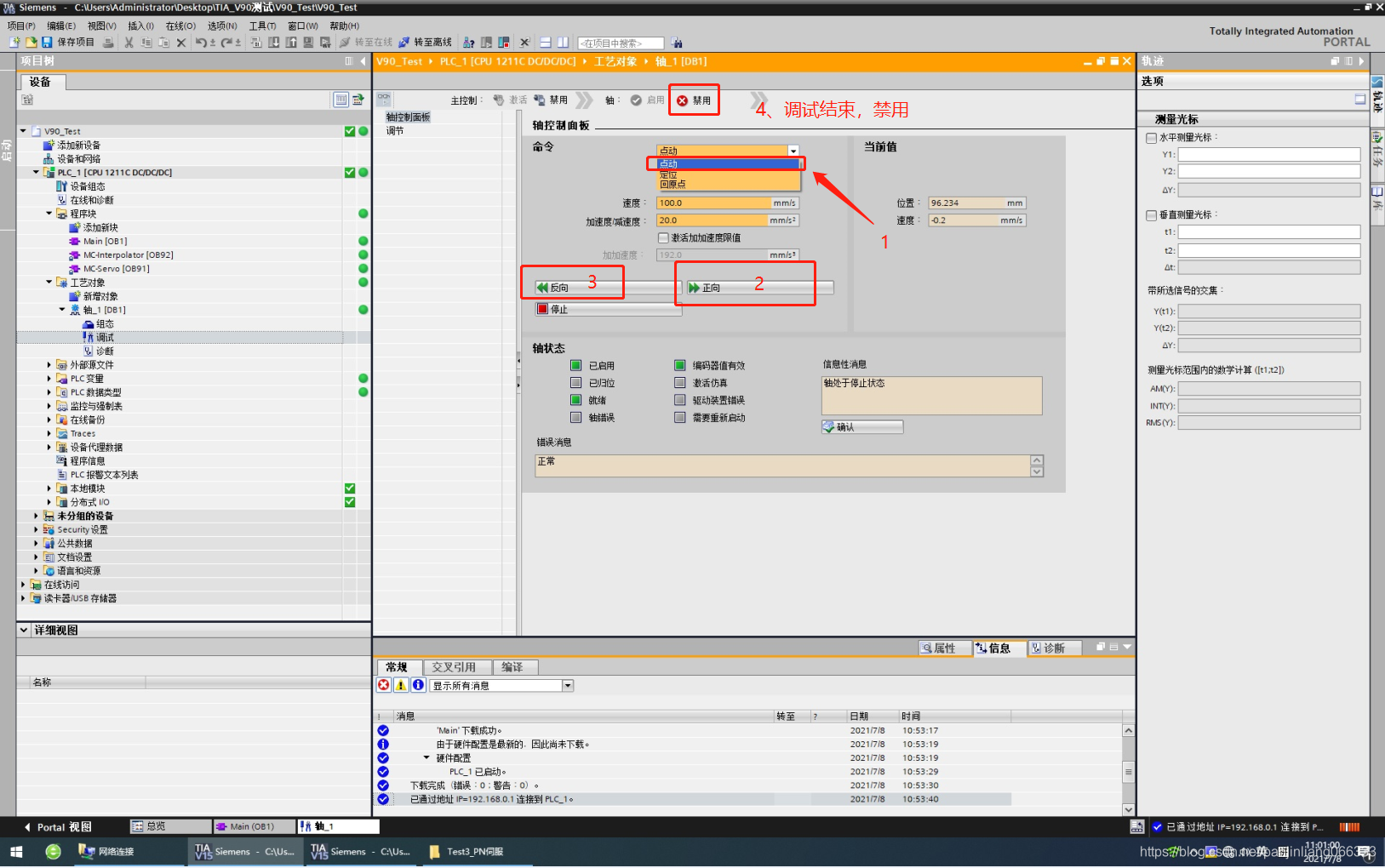Screen dimensions: 1385x868
Task: Click the open project toolbar icon
Action: click(31, 42)
